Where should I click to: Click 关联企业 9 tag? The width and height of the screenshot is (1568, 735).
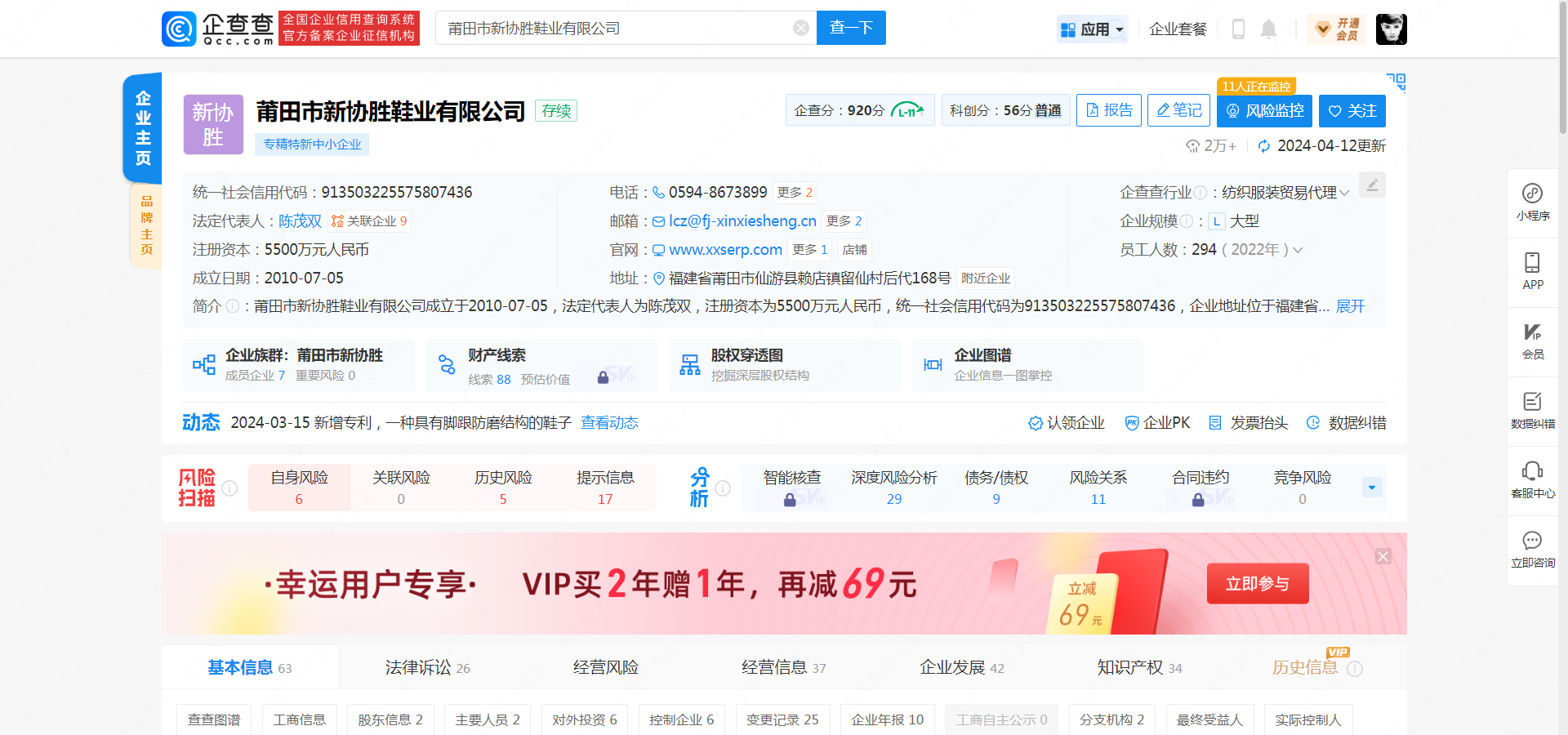click(369, 221)
